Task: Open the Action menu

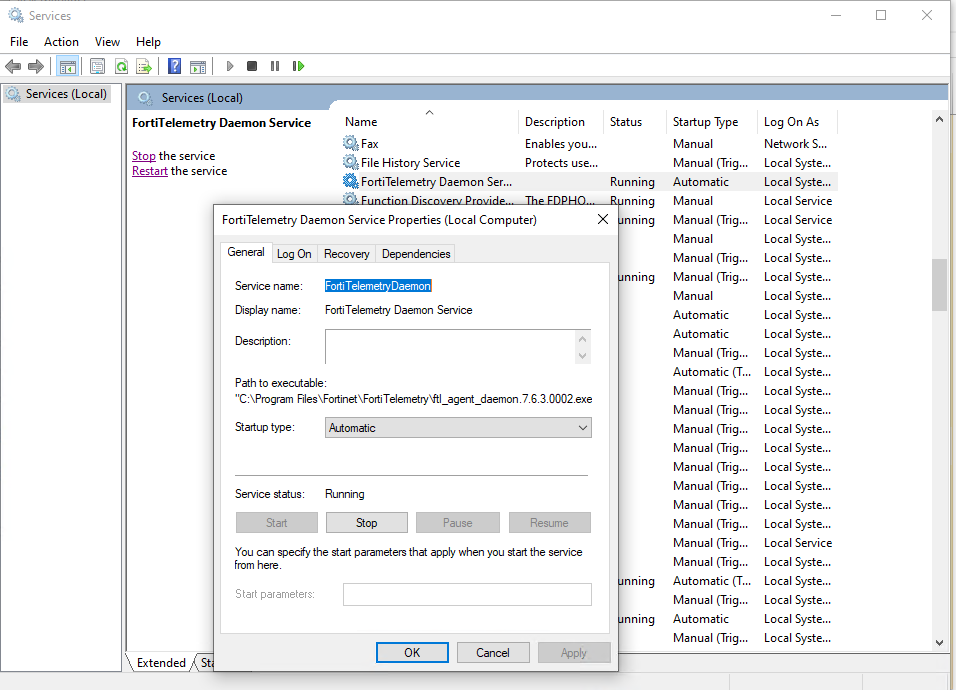Action: 61,42
